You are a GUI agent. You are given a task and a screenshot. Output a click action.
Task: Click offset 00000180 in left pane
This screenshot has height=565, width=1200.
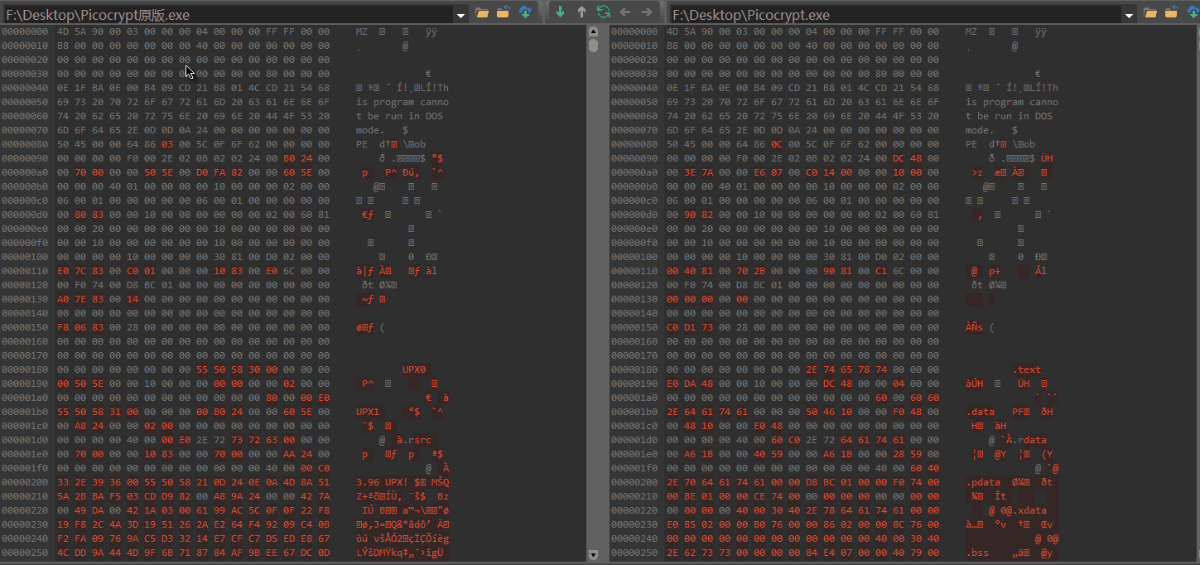click(x=25, y=370)
